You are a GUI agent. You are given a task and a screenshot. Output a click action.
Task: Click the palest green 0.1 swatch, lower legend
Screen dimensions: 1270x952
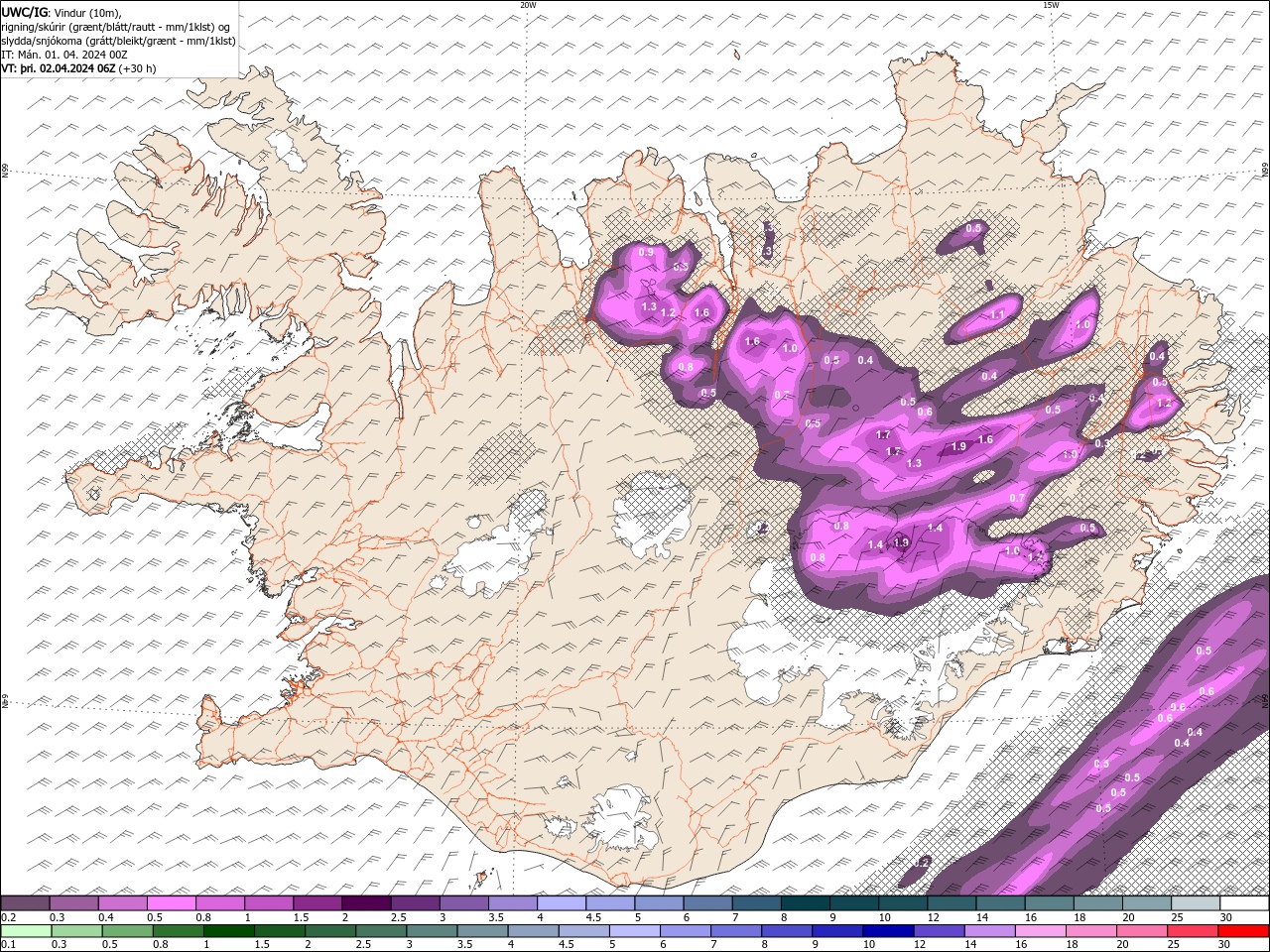[27, 931]
